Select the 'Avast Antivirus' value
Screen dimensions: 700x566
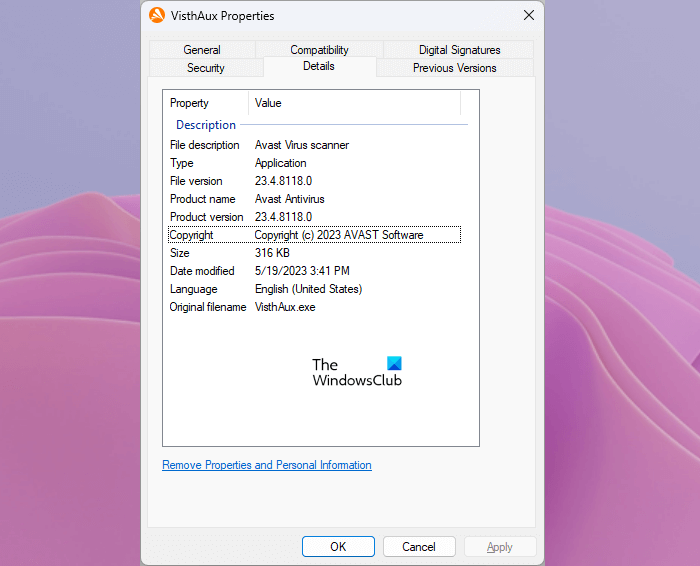pos(290,199)
